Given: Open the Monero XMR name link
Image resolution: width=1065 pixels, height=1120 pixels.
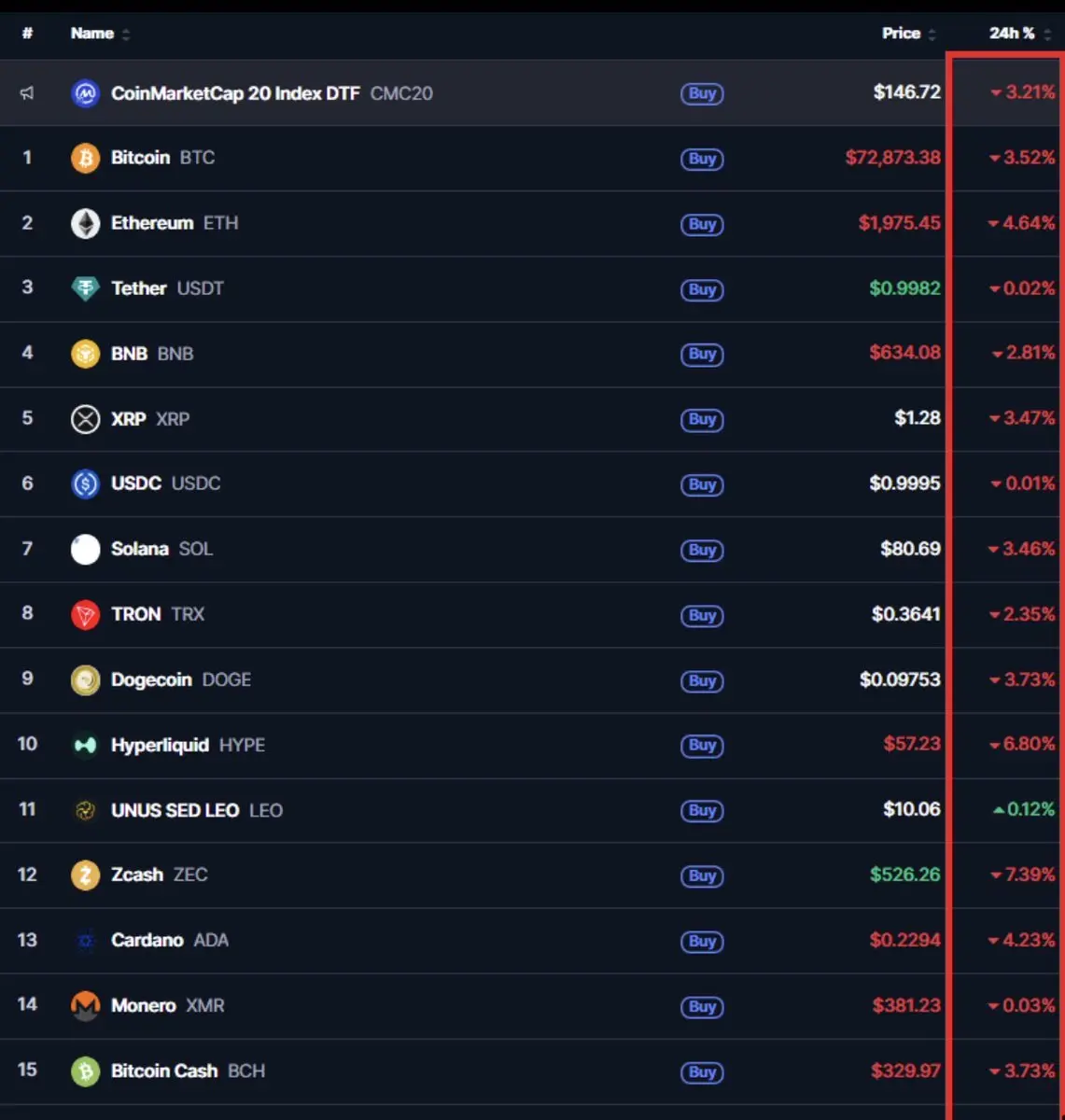Looking at the screenshot, I should (167, 1005).
